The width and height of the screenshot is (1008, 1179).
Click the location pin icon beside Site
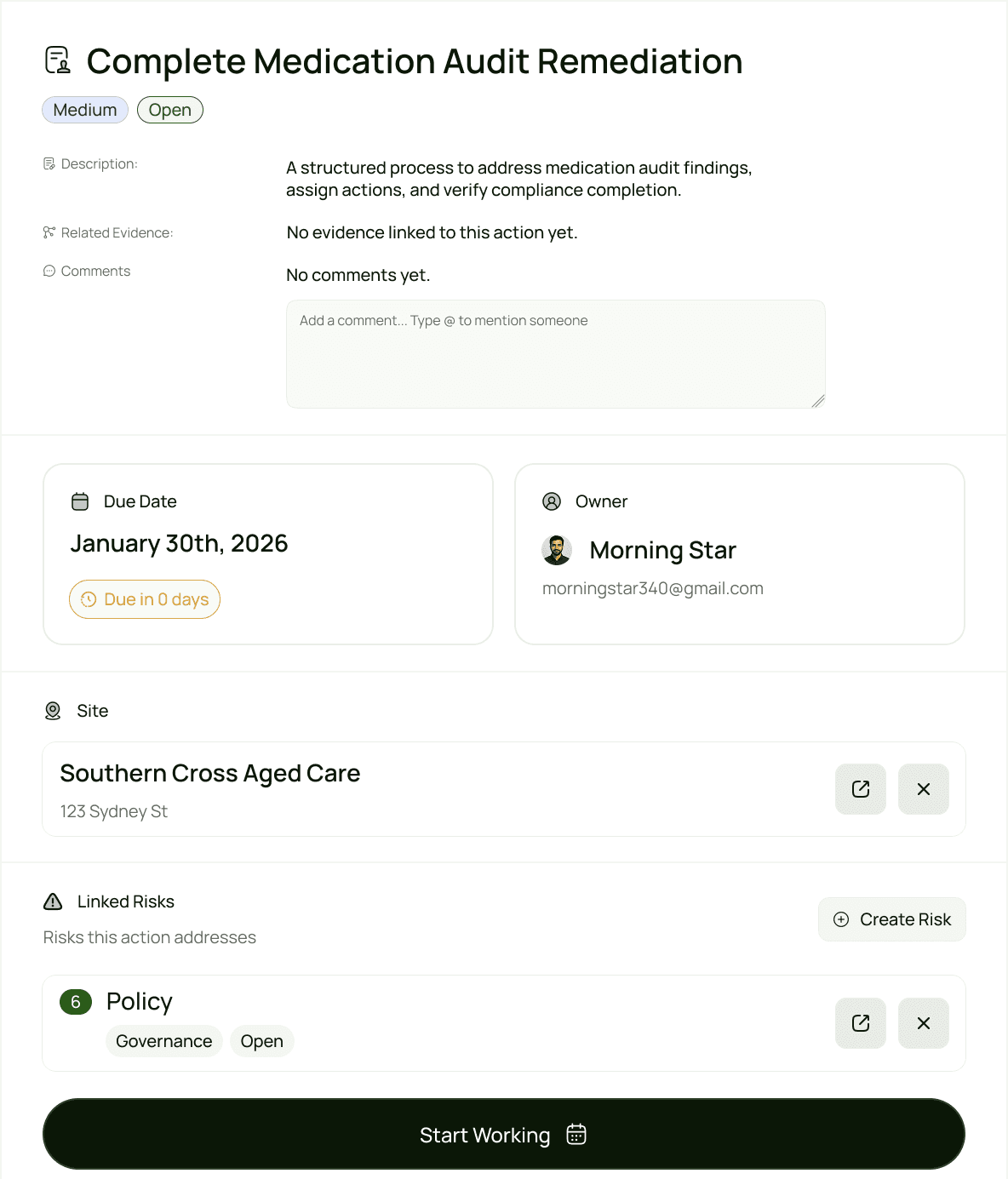[53, 711]
